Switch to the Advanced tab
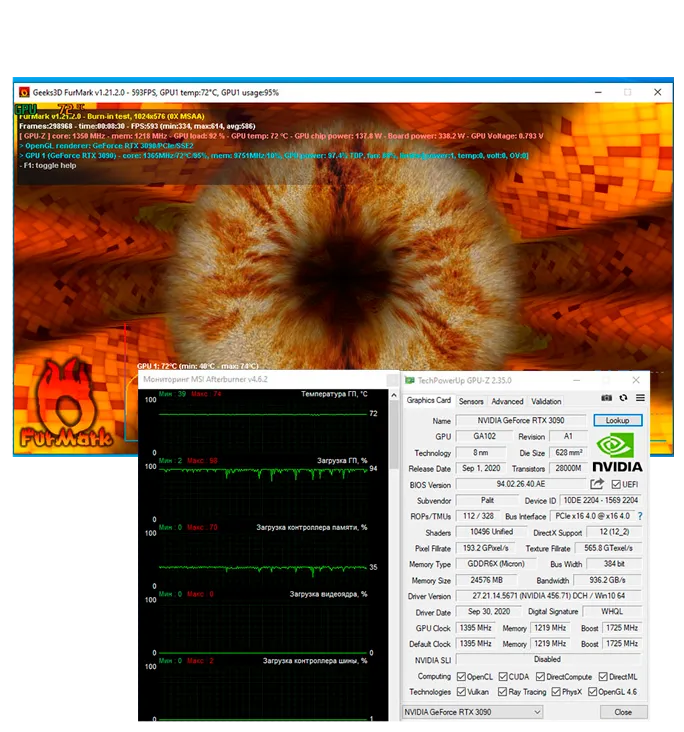684x732 pixels. tap(507, 401)
